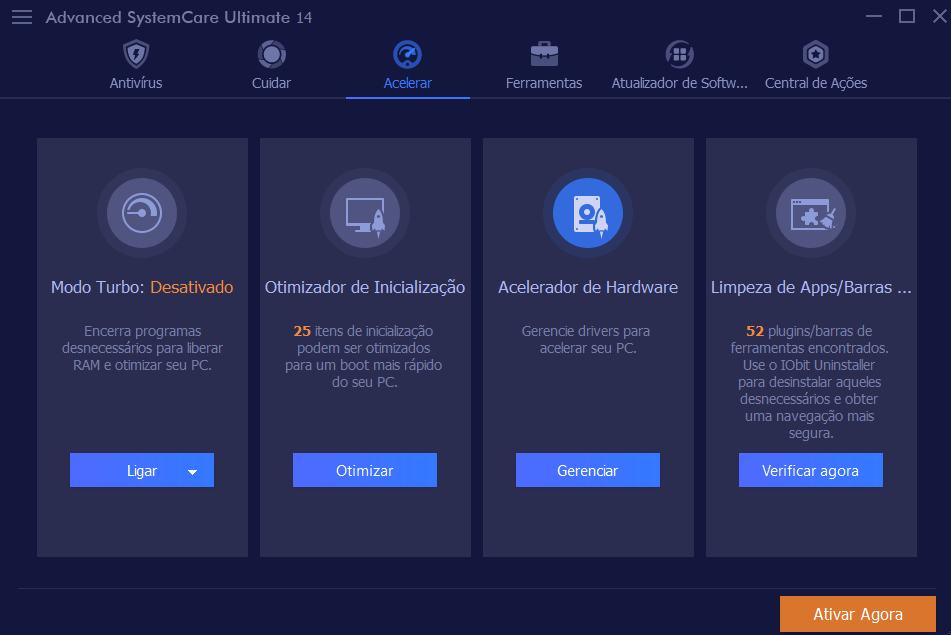The image size is (951, 635).
Task: Click the Atualizador de Software icon
Action: point(679,54)
